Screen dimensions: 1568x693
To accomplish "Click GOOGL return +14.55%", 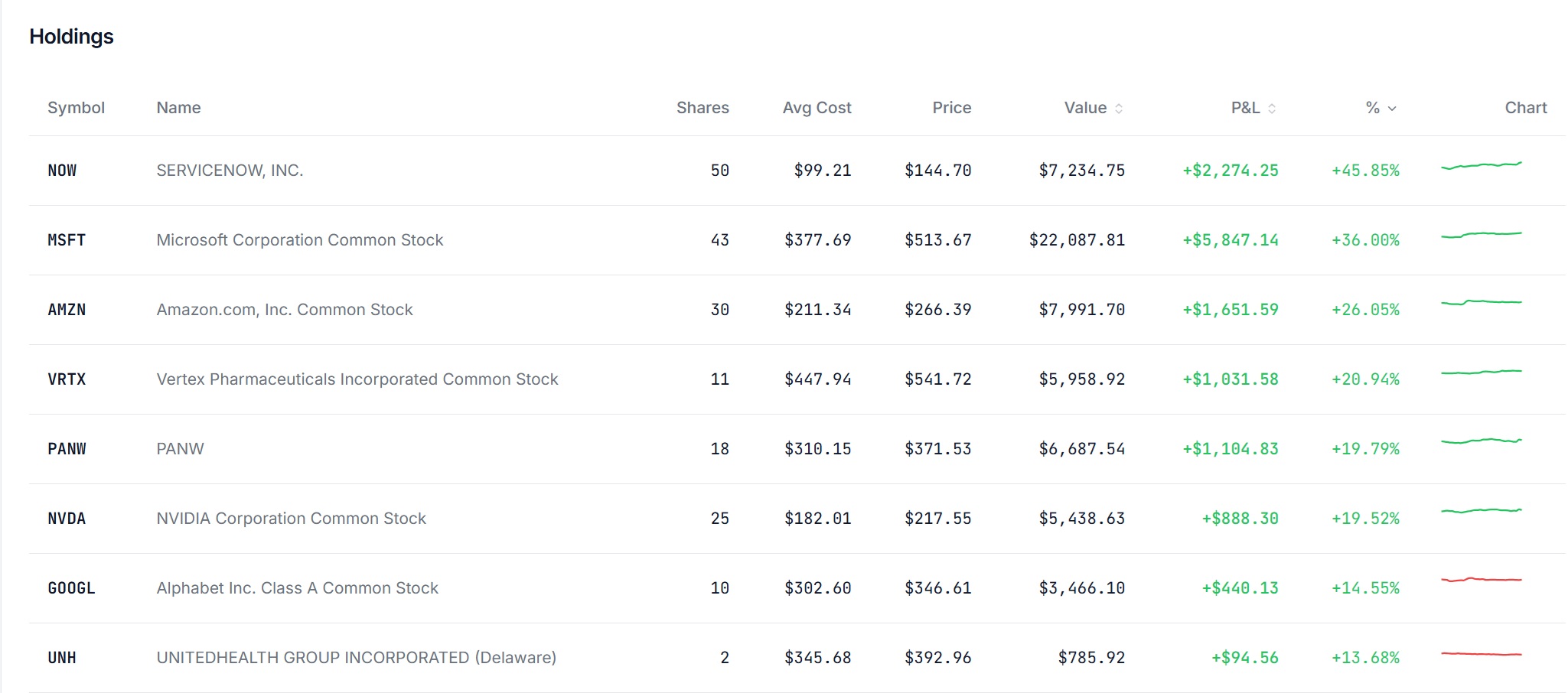I will click(1365, 588).
